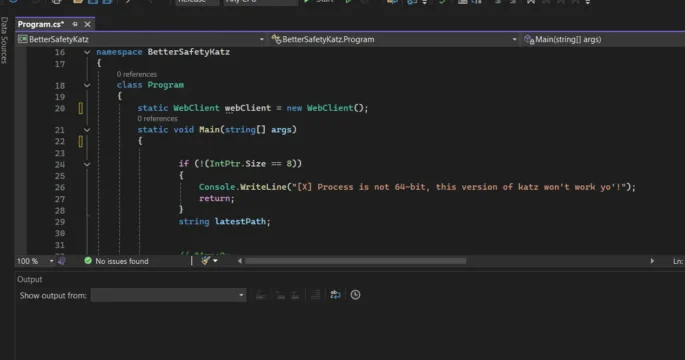685x360 pixels.
Task: Click line number 16 in the gutter
Action: click(x=60, y=52)
